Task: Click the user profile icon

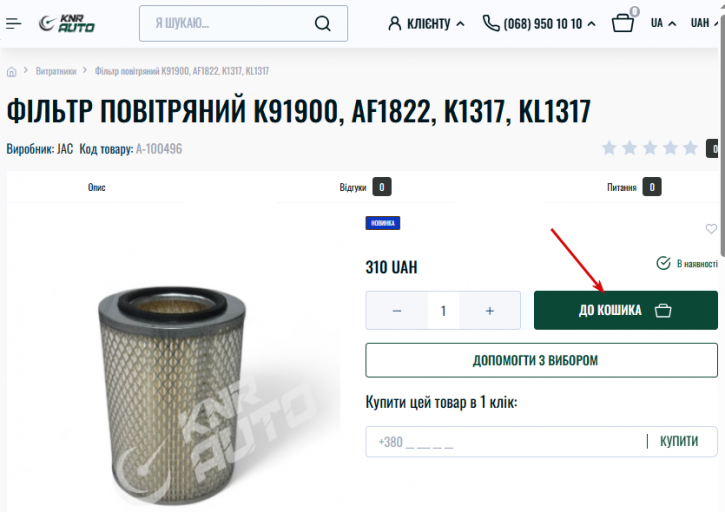Action: 394,23
